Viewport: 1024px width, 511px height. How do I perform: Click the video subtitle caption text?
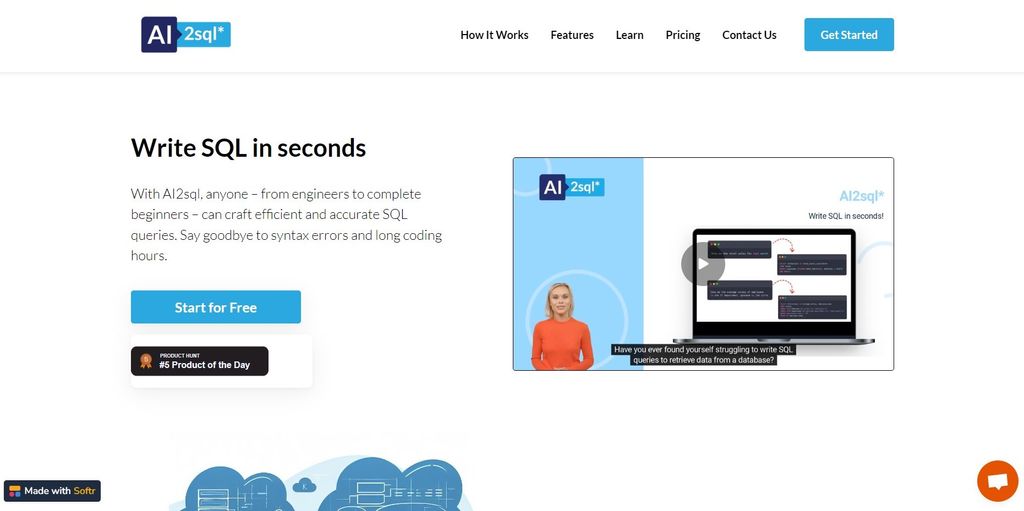pos(703,355)
